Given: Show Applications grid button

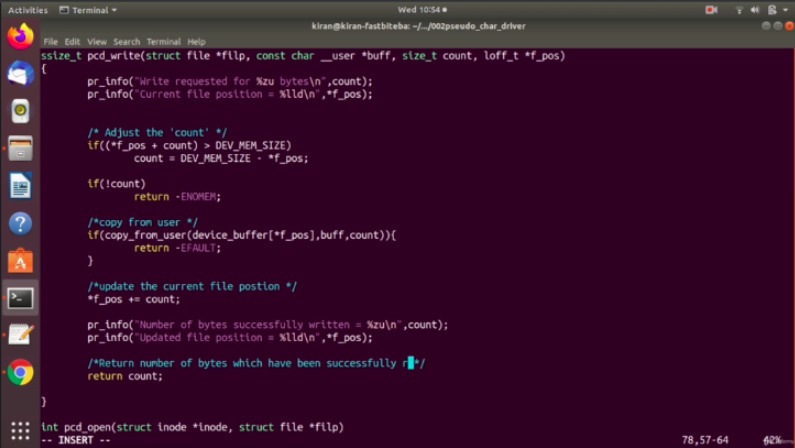Looking at the screenshot, I should coord(20,431).
